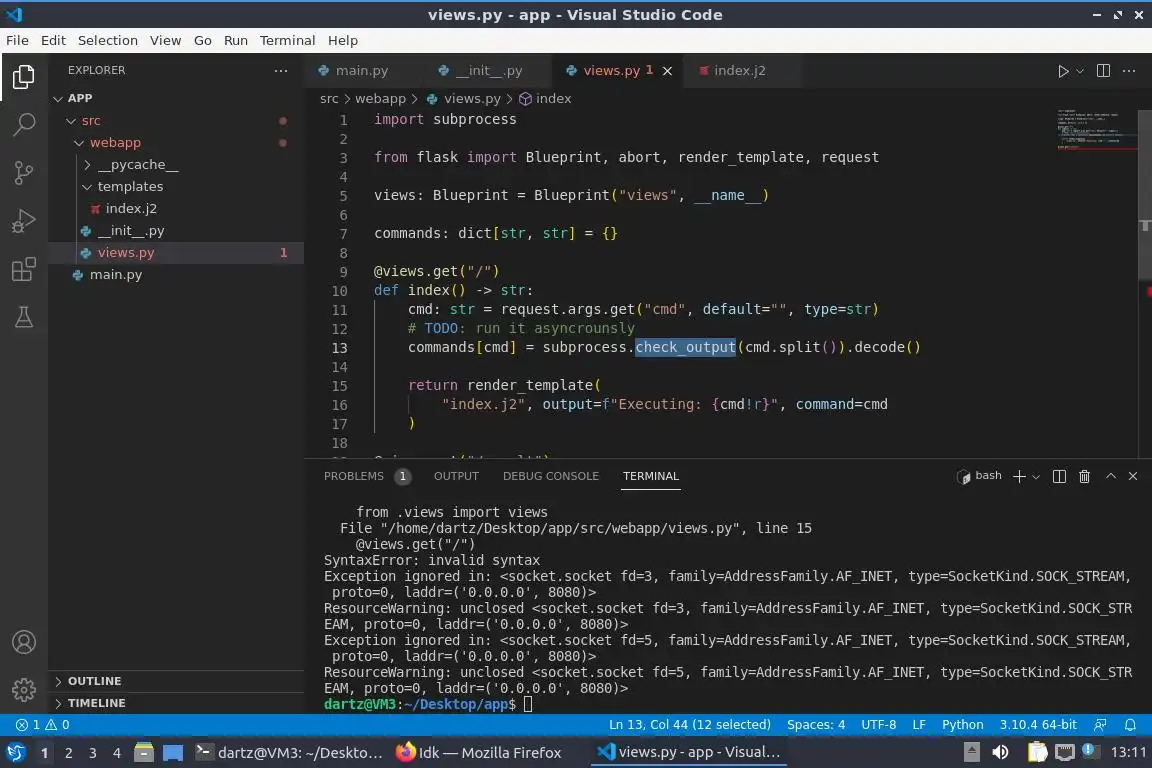Image resolution: width=1152 pixels, height=768 pixels.
Task: Open the Explorer view in activity bar
Action: click(24, 76)
